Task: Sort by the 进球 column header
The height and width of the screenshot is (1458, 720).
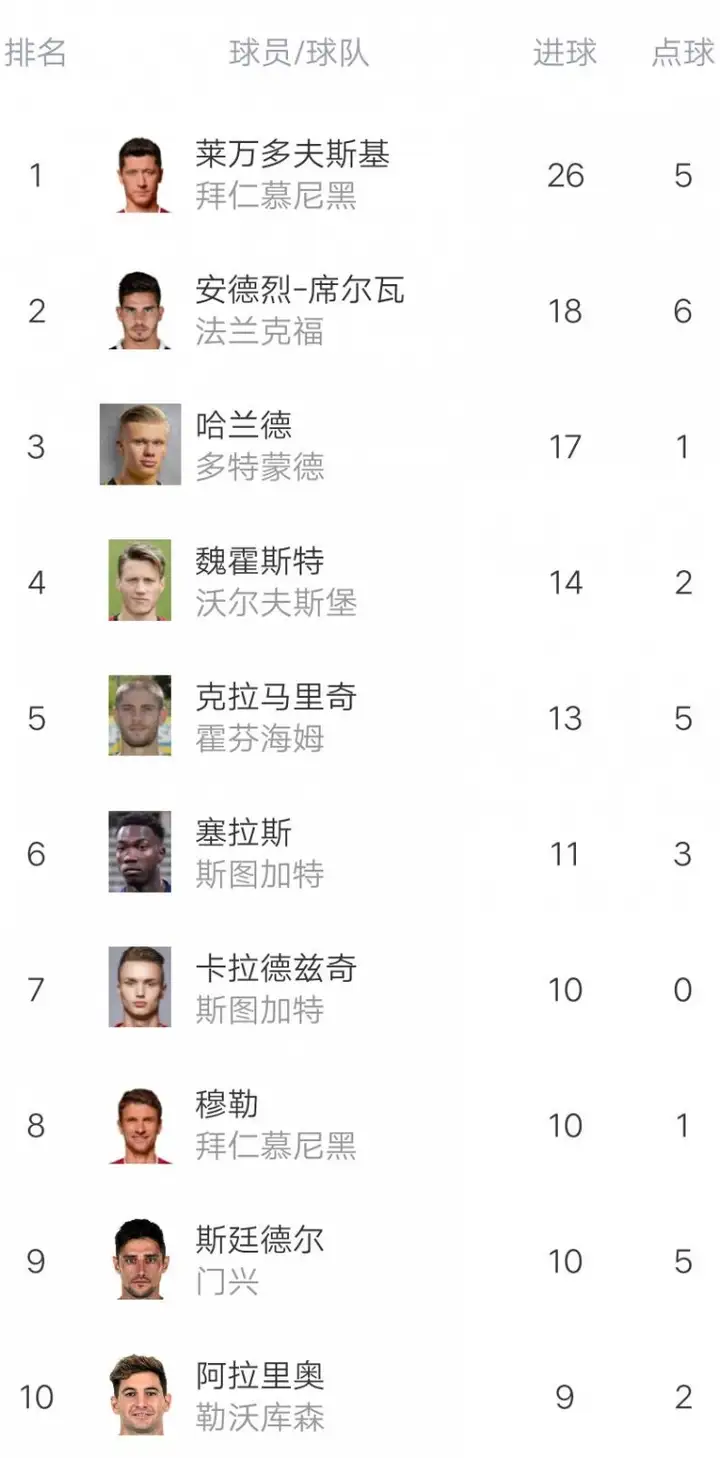Action: [564, 53]
